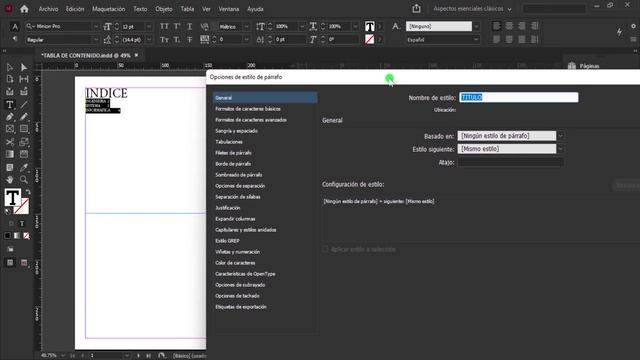Open the Maquetación menu

coord(109,9)
